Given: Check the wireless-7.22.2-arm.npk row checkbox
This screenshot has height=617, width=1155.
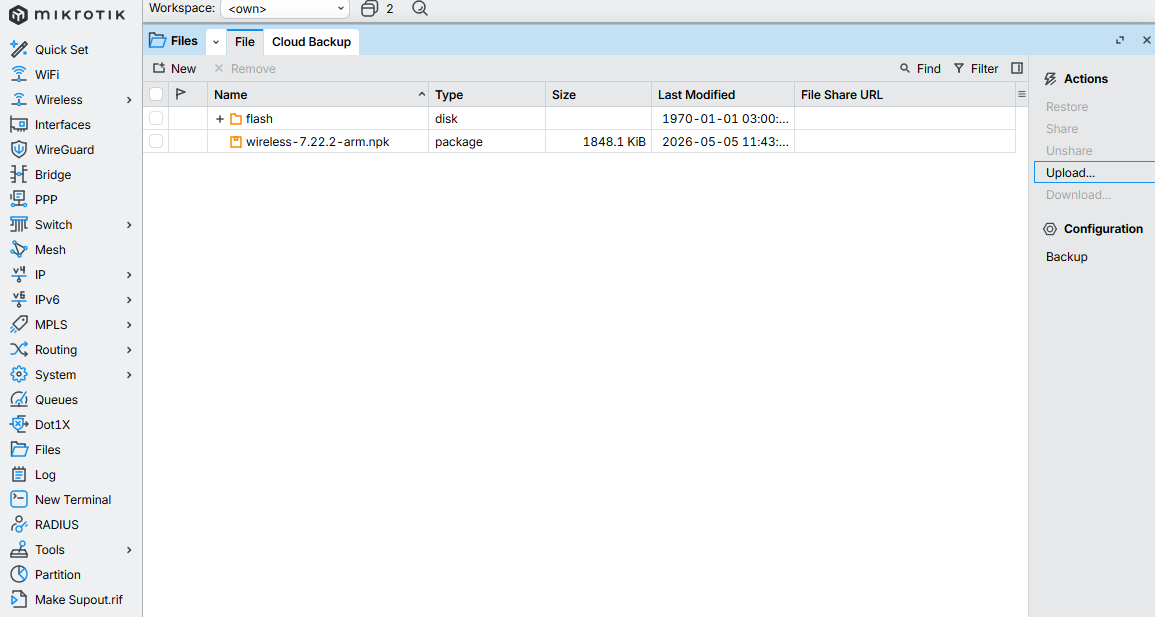Looking at the screenshot, I should tap(156, 141).
